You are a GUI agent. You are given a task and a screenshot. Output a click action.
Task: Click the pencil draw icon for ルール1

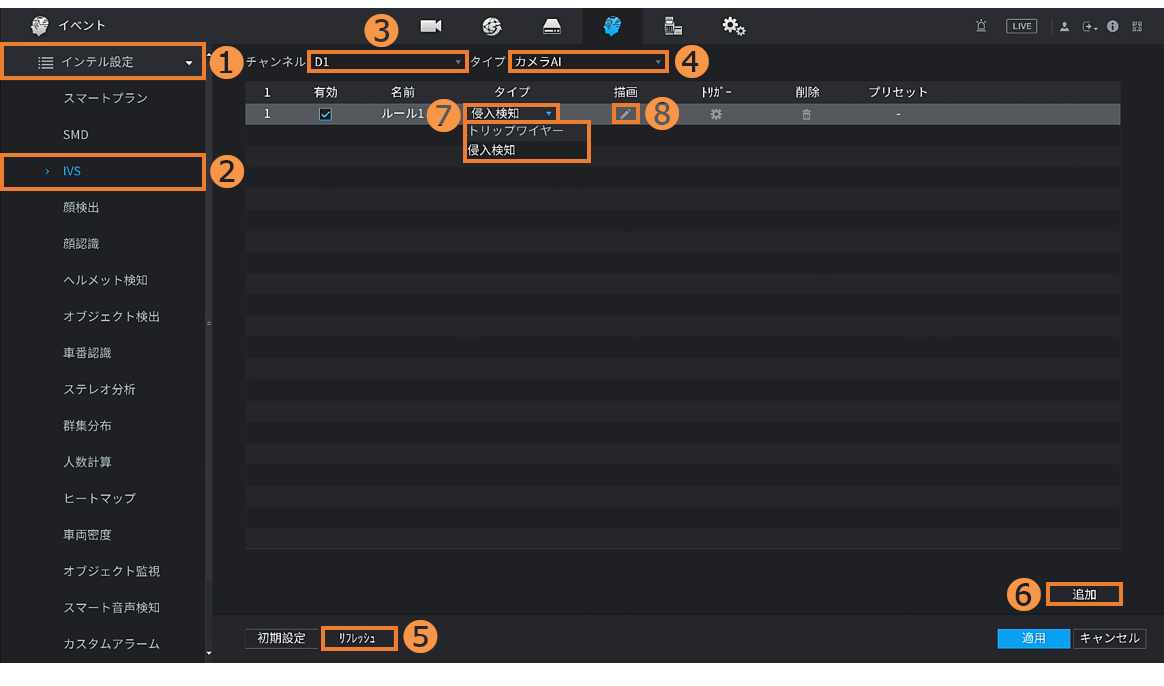(625, 114)
